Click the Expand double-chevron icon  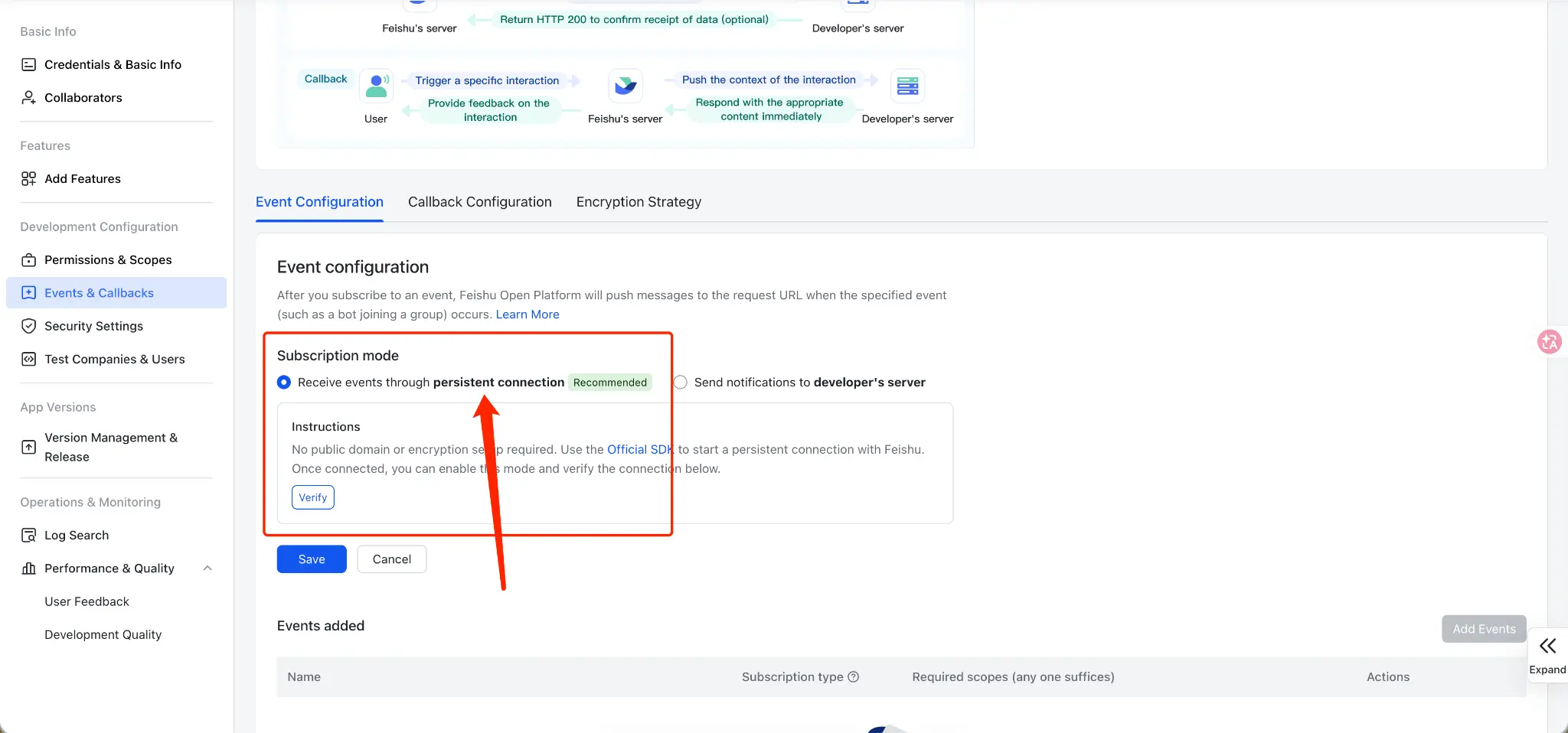[1547, 646]
